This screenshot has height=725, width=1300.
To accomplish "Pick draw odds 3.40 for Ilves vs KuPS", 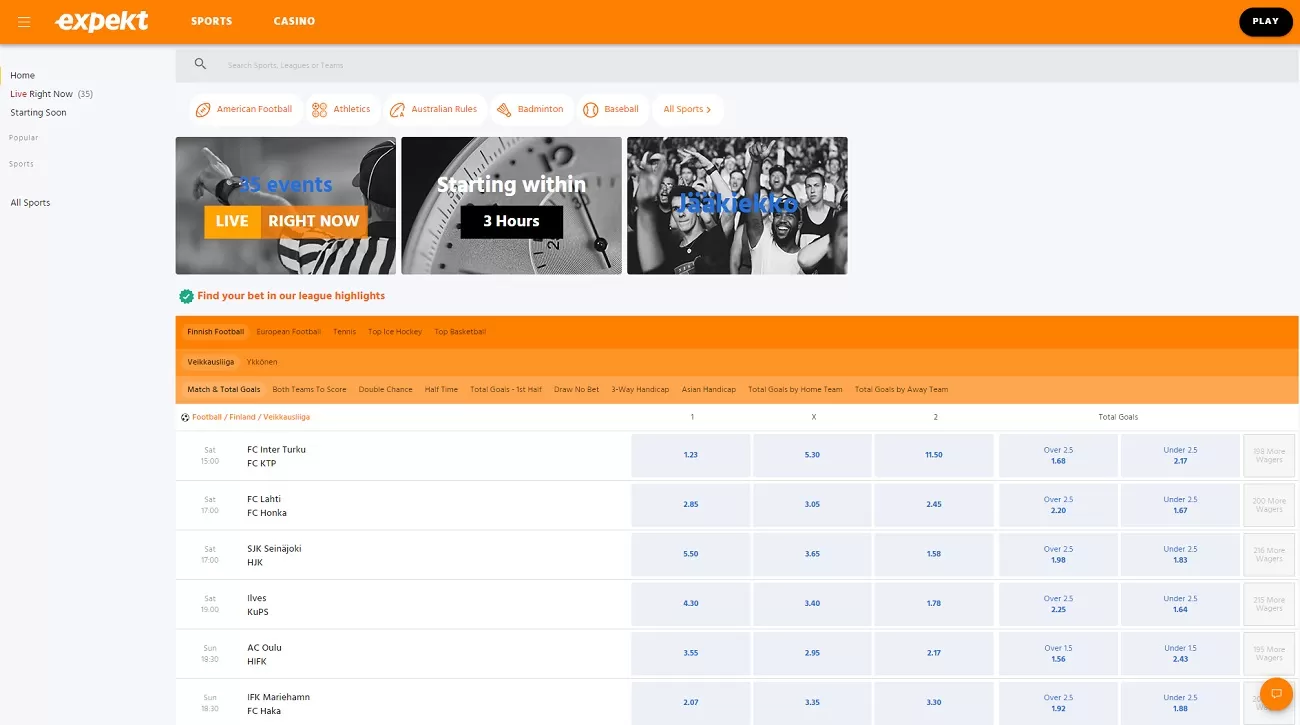I will pyautogui.click(x=812, y=604).
